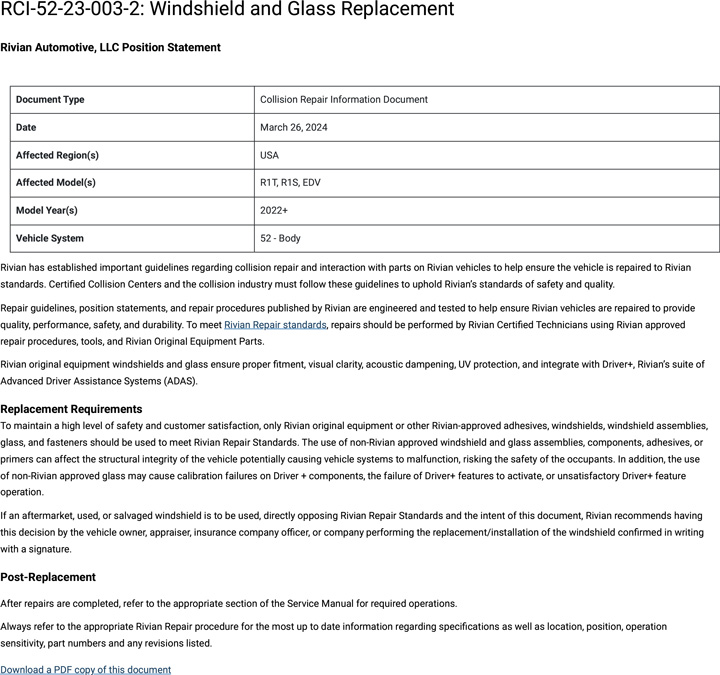
Task: Click the Affected Region(s) label
Action: point(57,155)
